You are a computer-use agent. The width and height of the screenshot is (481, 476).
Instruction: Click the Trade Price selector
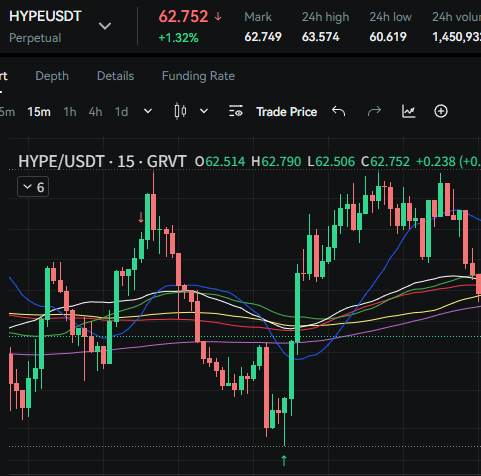click(286, 112)
